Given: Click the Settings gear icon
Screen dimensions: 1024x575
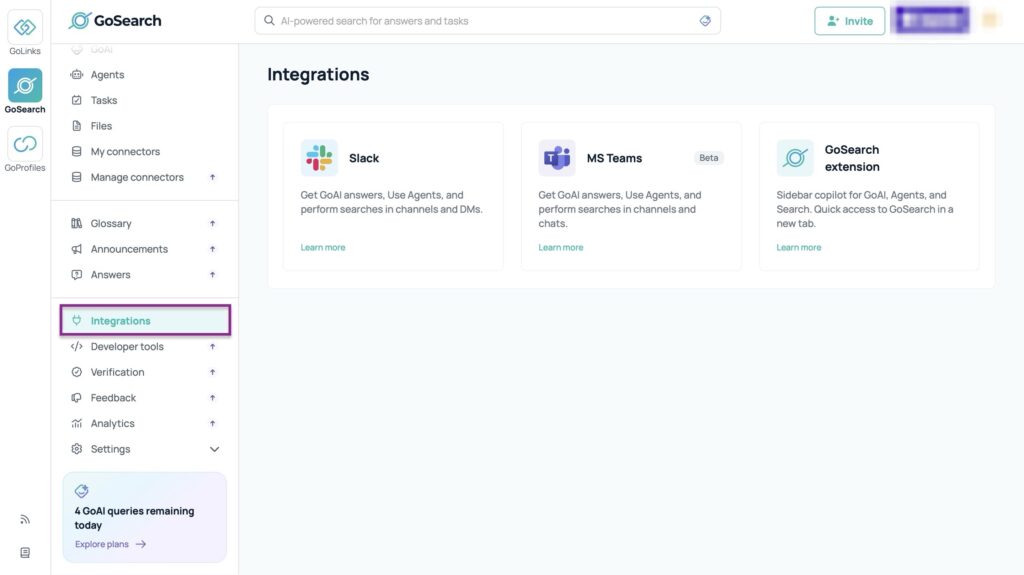Looking at the screenshot, I should tap(76, 449).
